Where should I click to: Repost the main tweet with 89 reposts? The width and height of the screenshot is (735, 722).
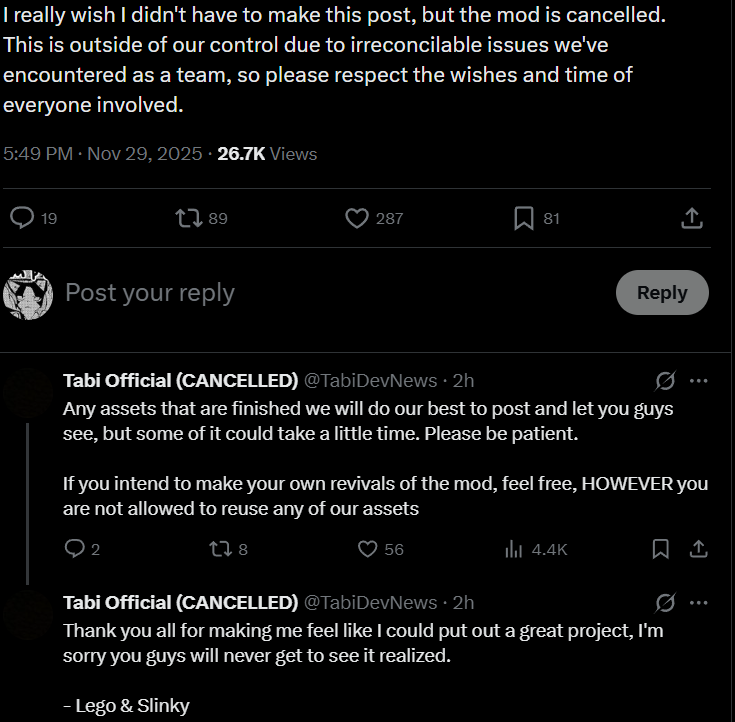188,218
